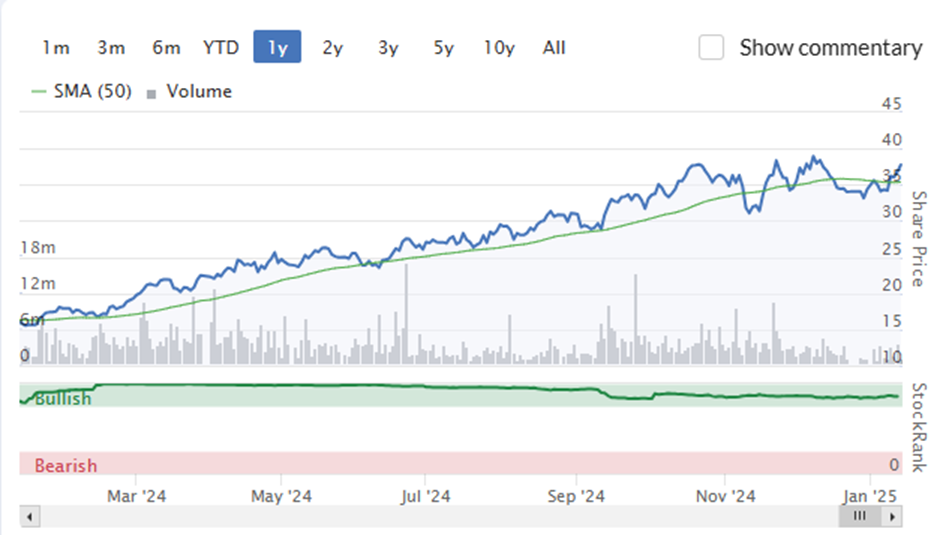Toggle the Volume legend series
The width and height of the screenshot is (940, 535).
pos(189,91)
